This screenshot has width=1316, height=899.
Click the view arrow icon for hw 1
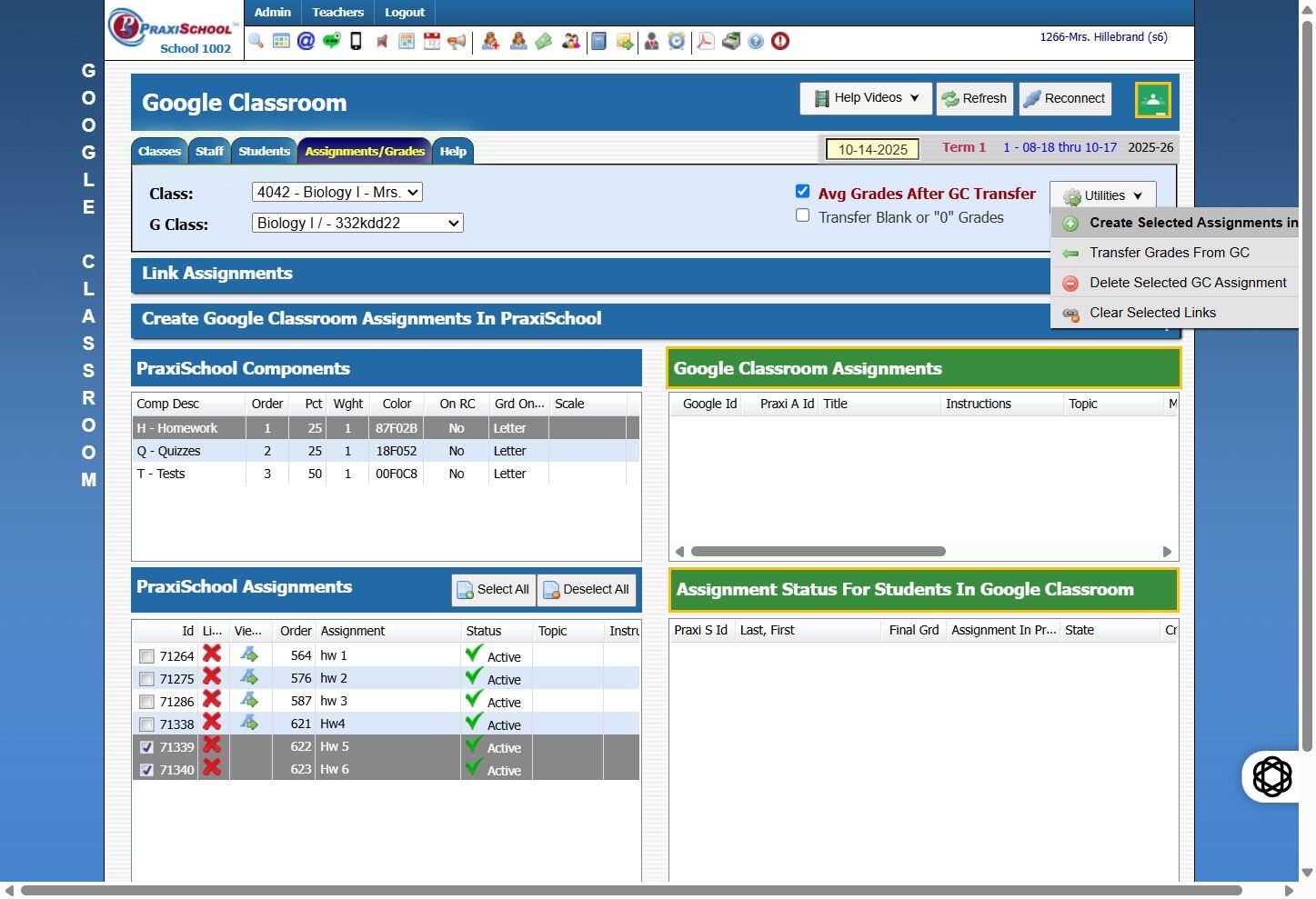click(x=249, y=654)
